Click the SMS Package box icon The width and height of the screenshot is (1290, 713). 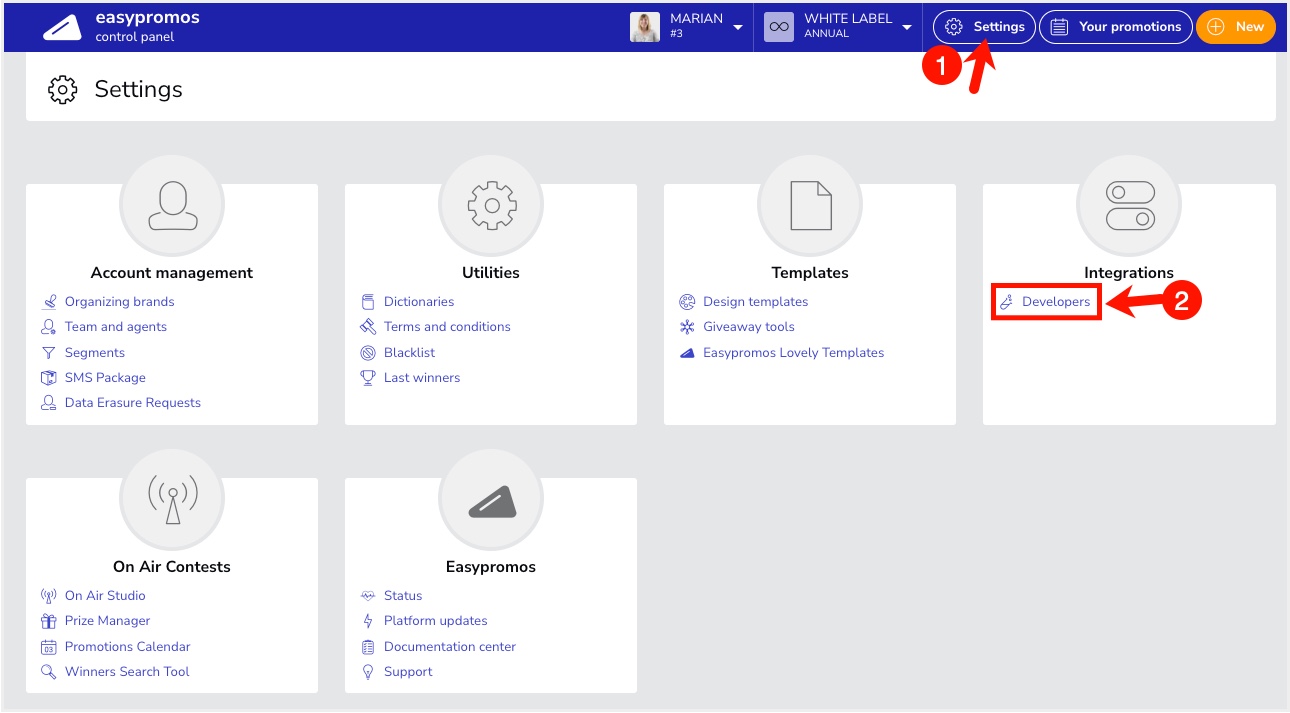pos(48,378)
